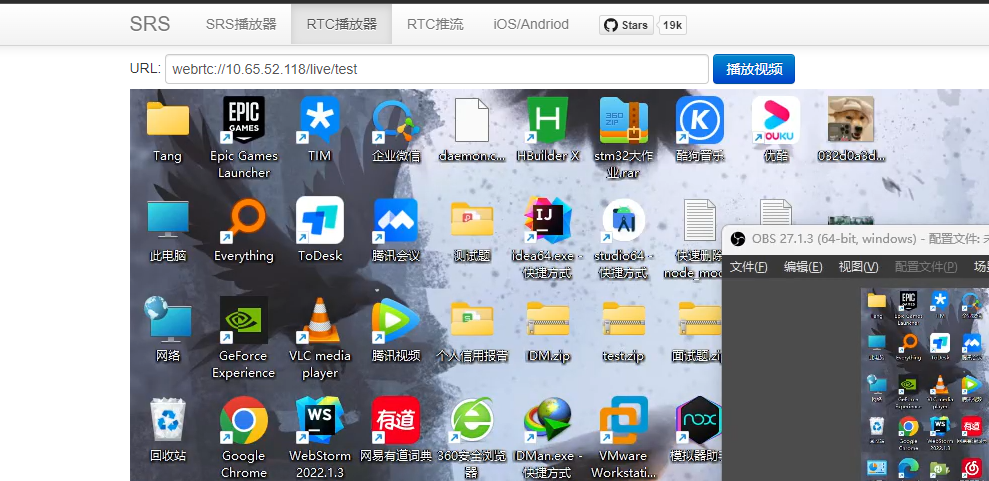
Task: Click the 个人信用报告 folder icon
Action: coord(472,319)
